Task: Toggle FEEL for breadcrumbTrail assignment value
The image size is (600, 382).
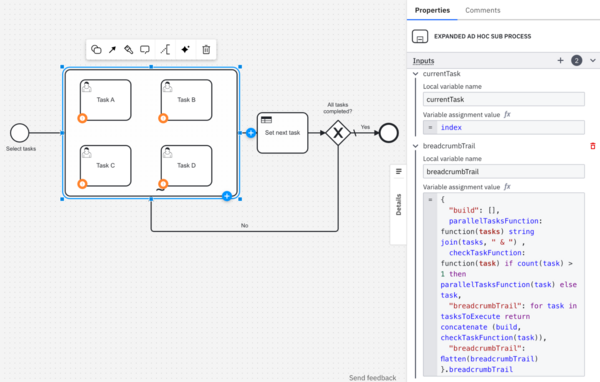Action: [507, 187]
